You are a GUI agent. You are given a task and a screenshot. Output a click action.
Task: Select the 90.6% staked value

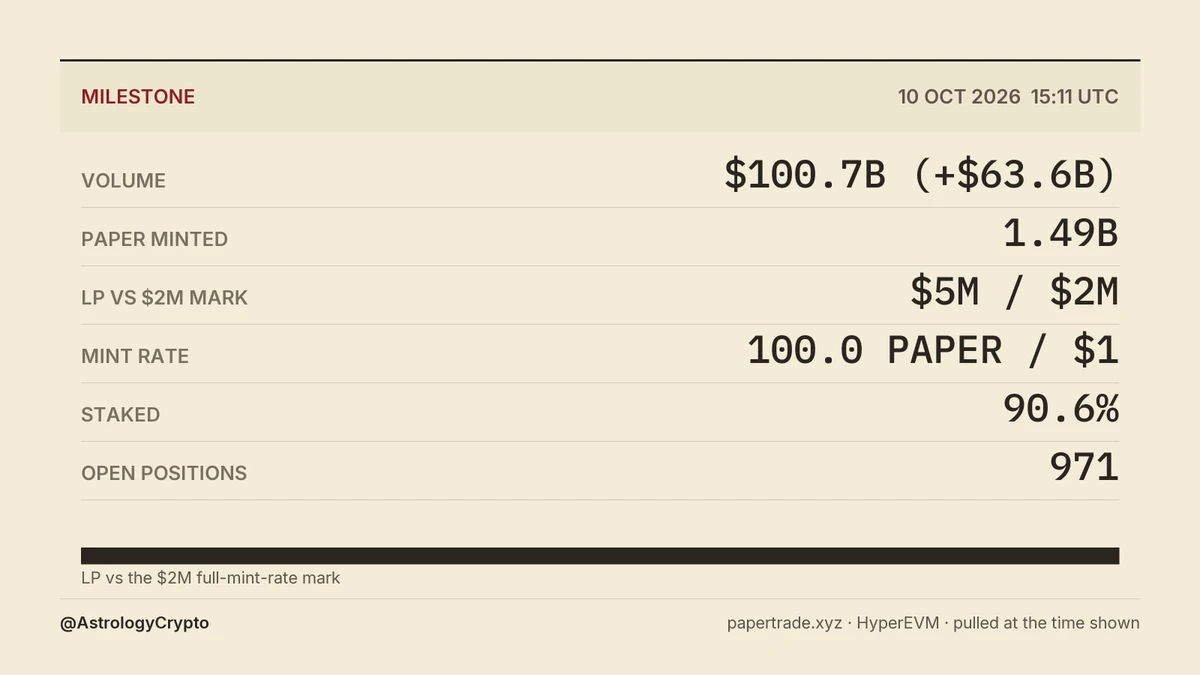pyautogui.click(x=1061, y=409)
